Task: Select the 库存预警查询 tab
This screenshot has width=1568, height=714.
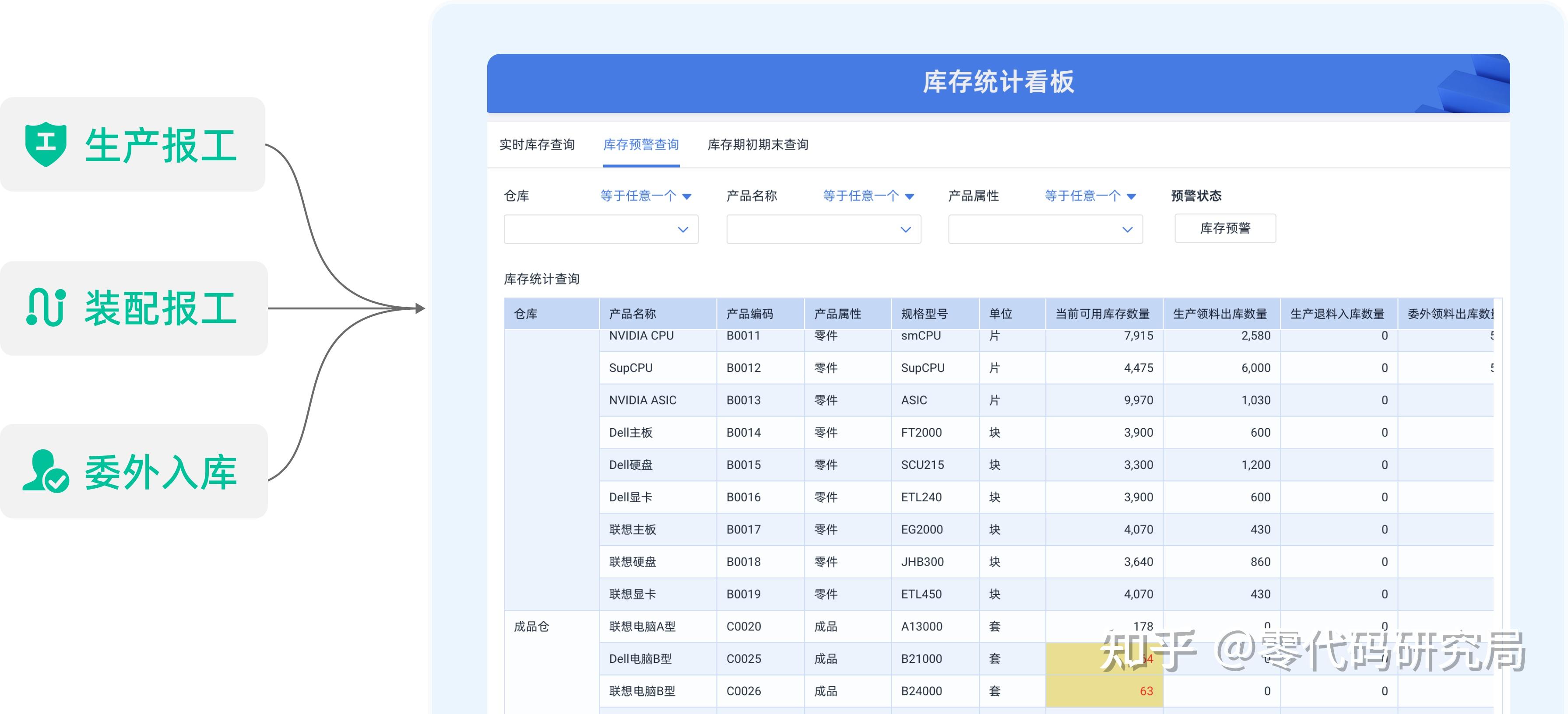Action: coord(641,145)
